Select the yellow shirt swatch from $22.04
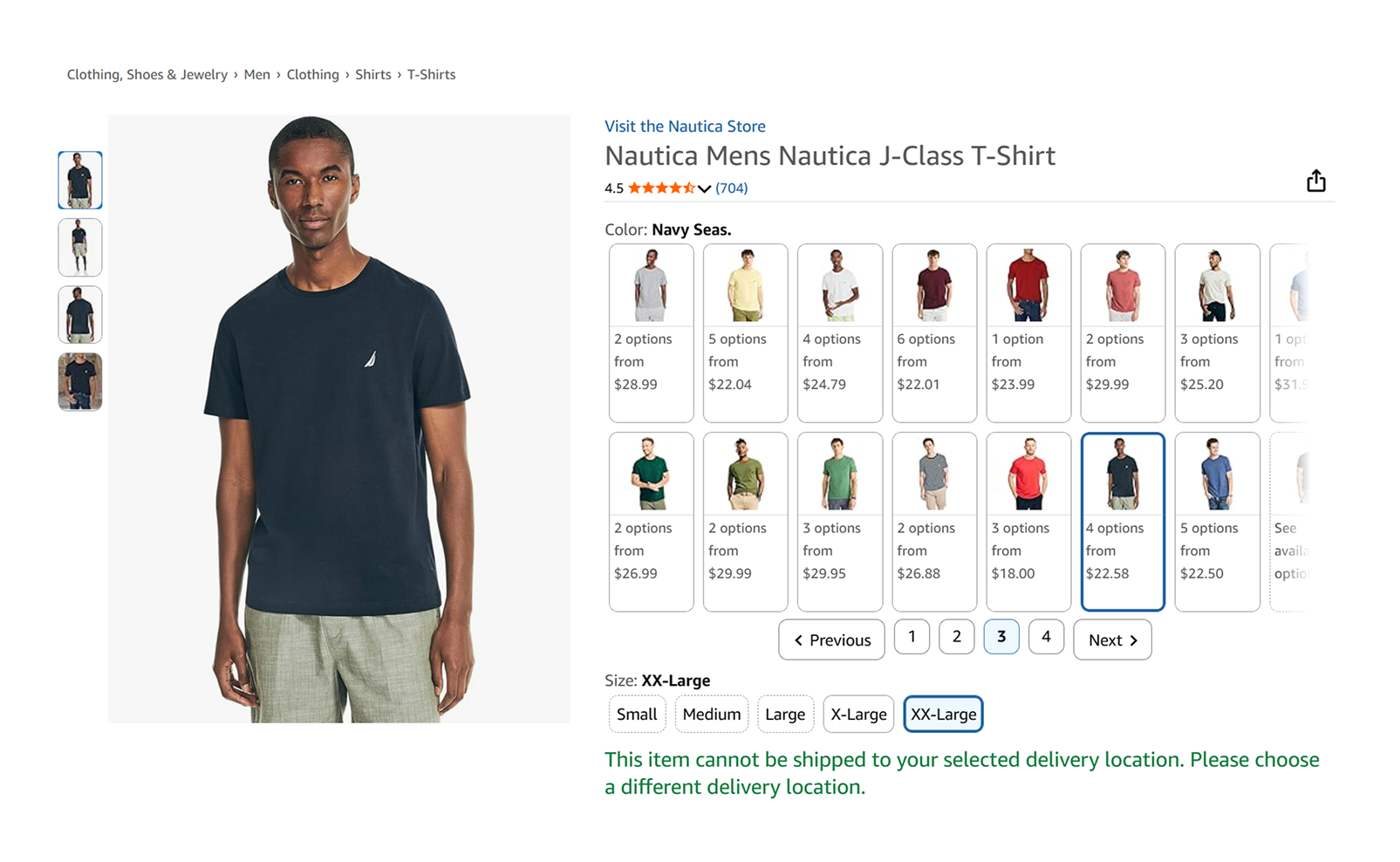Image resolution: width=1400 pixels, height=862 pixels. coord(745,332)
